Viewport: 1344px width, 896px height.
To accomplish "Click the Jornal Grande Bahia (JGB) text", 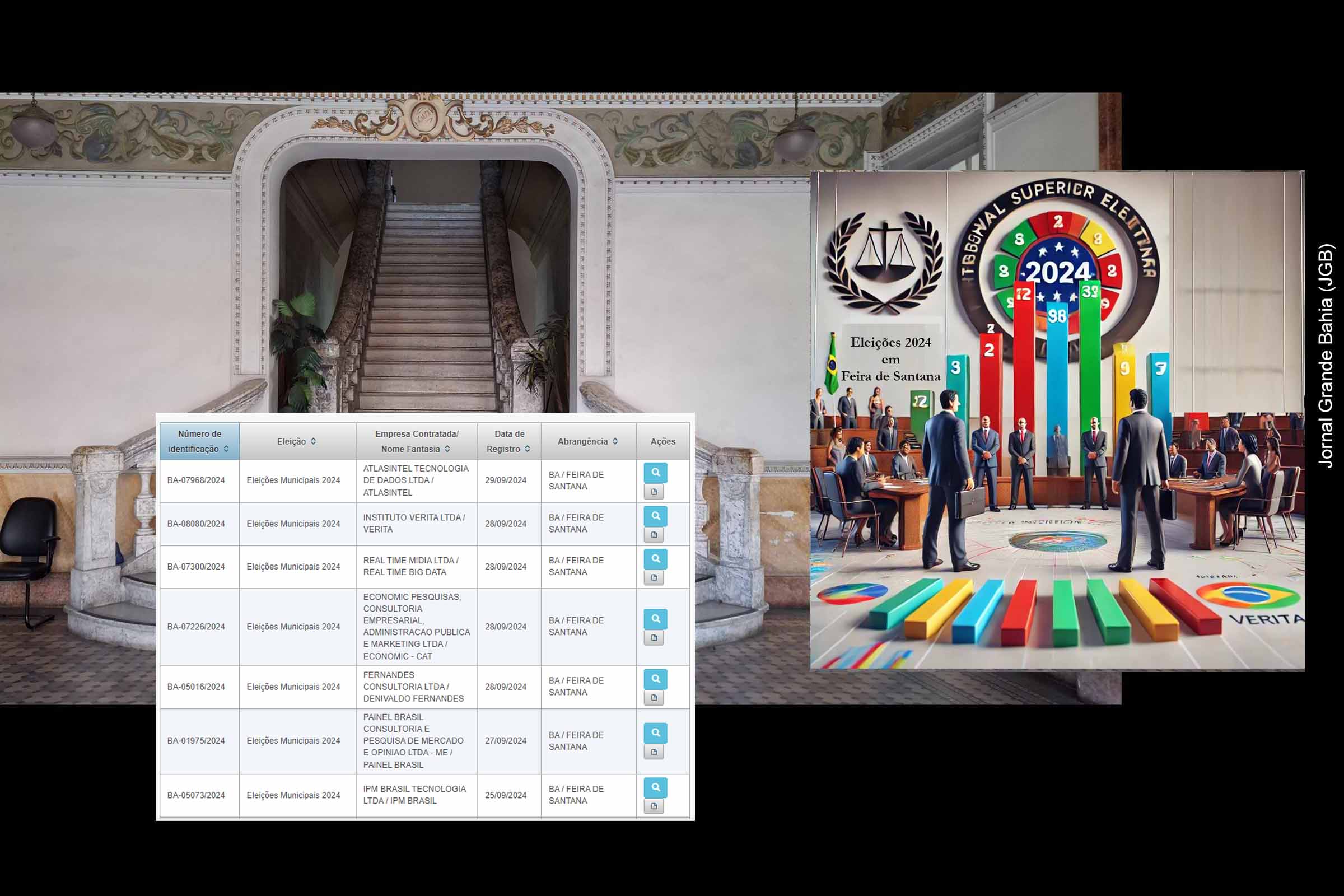I will 1326,356.
